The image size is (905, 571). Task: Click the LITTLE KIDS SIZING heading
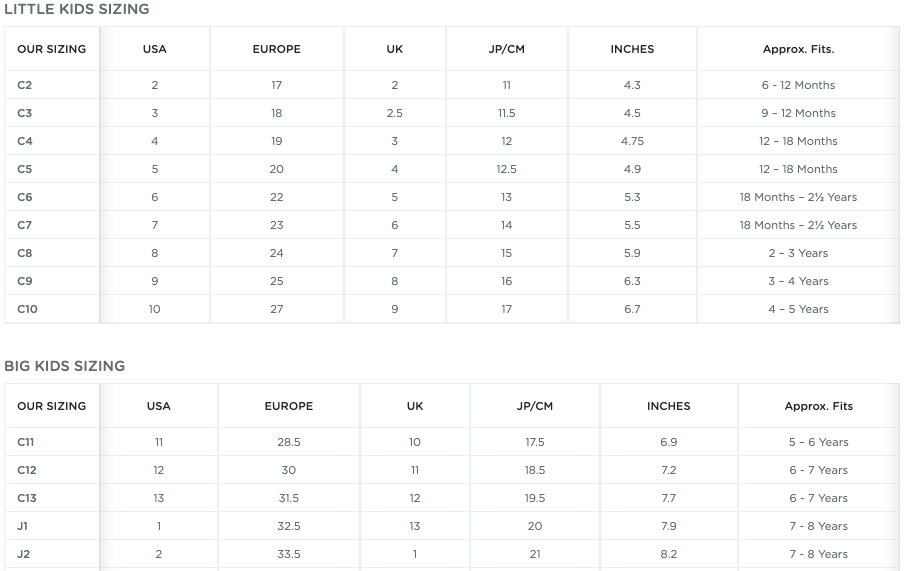(77, 9)
